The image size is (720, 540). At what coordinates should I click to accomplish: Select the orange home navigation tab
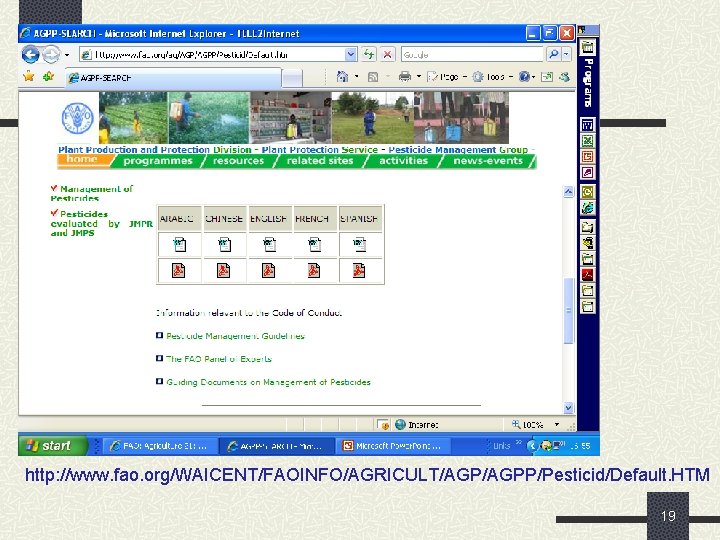point(83,160)
